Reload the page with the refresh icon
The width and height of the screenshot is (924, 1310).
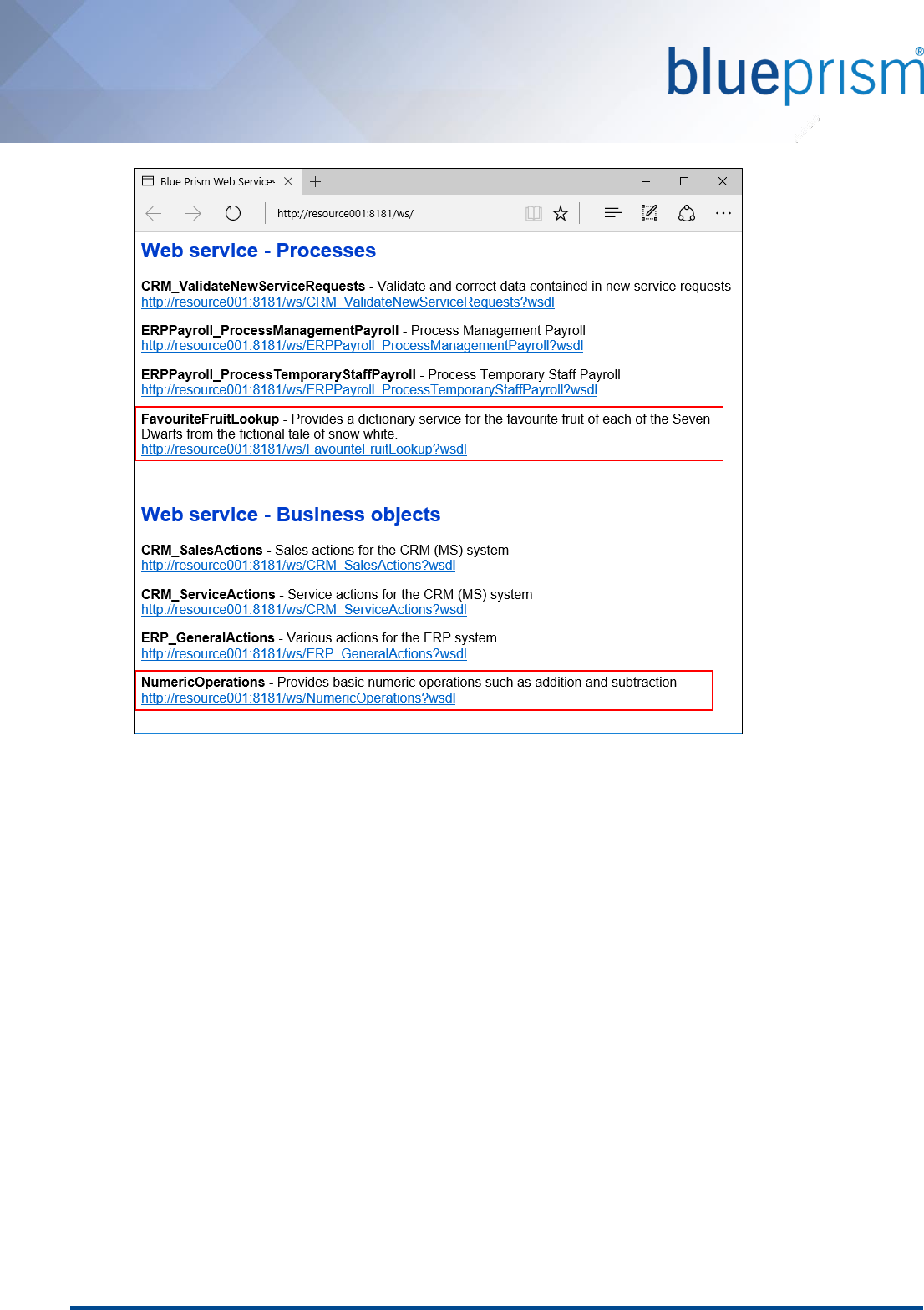click(233, 213)
